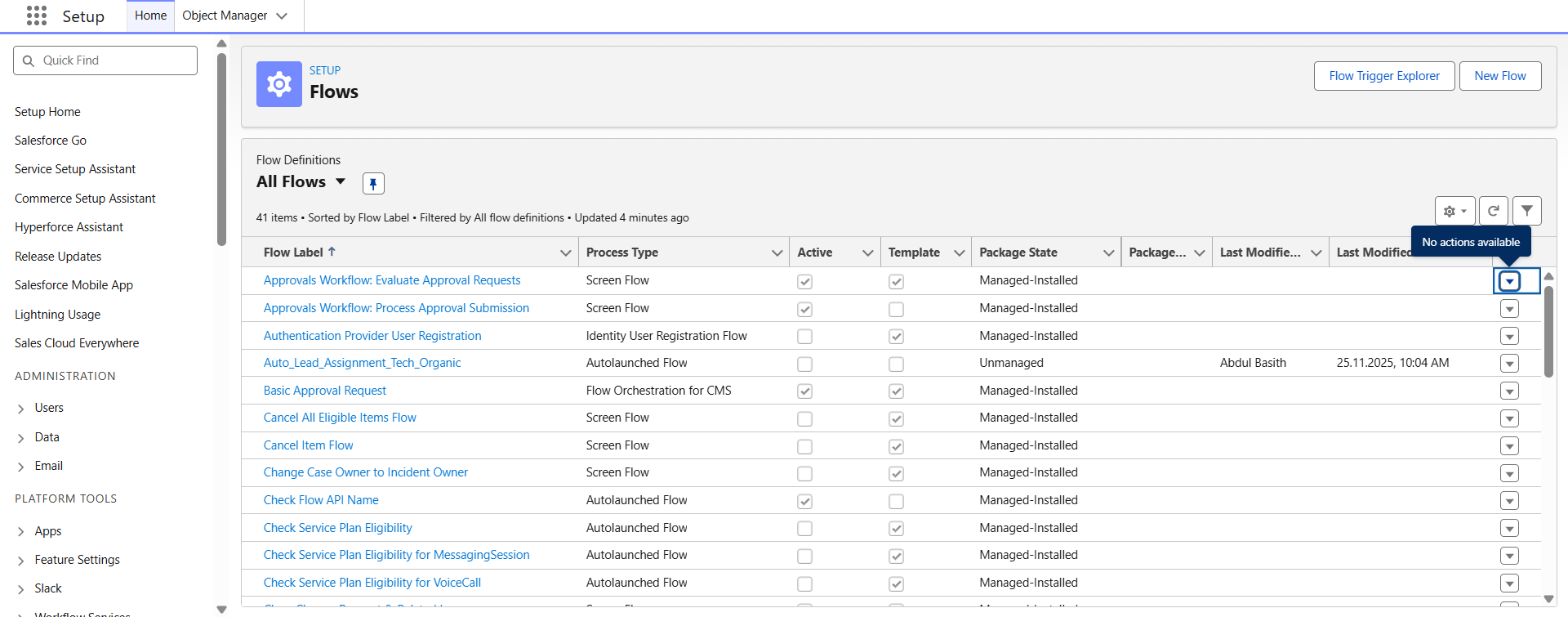Open Salesforce Go in sidebar
Image resolution: width=1568 pixels, height=617 pixels.
coord(51,141)
